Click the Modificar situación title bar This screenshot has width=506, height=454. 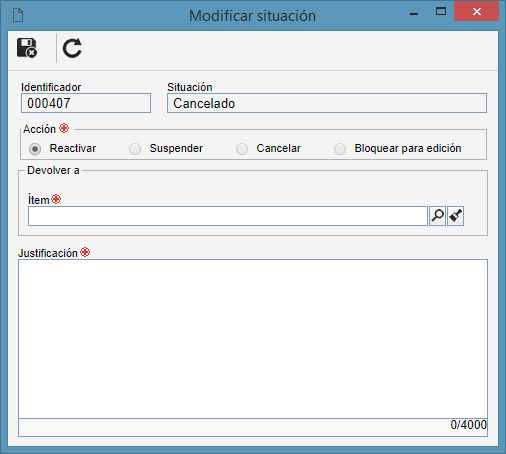pyautogui.click(x=252, y=16)
